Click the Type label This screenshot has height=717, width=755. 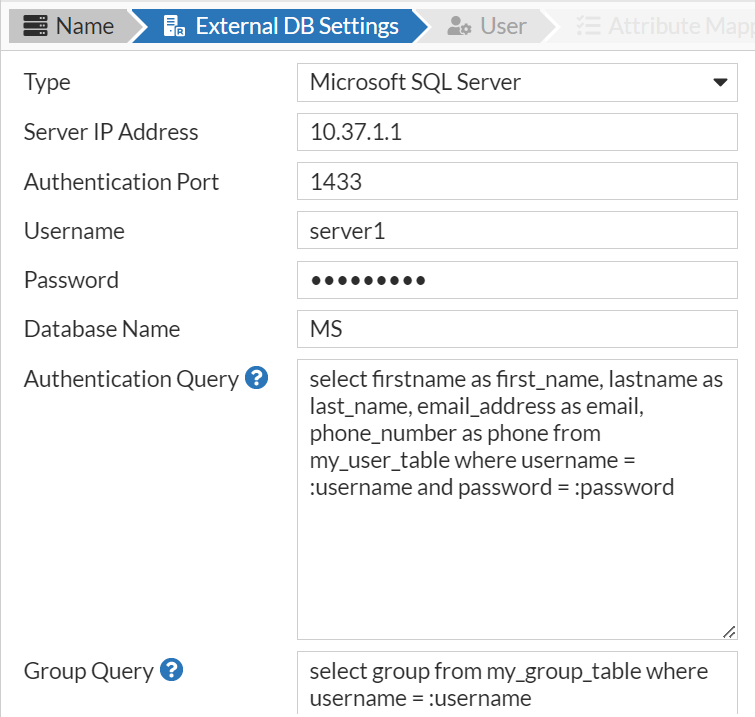[47, 83]
